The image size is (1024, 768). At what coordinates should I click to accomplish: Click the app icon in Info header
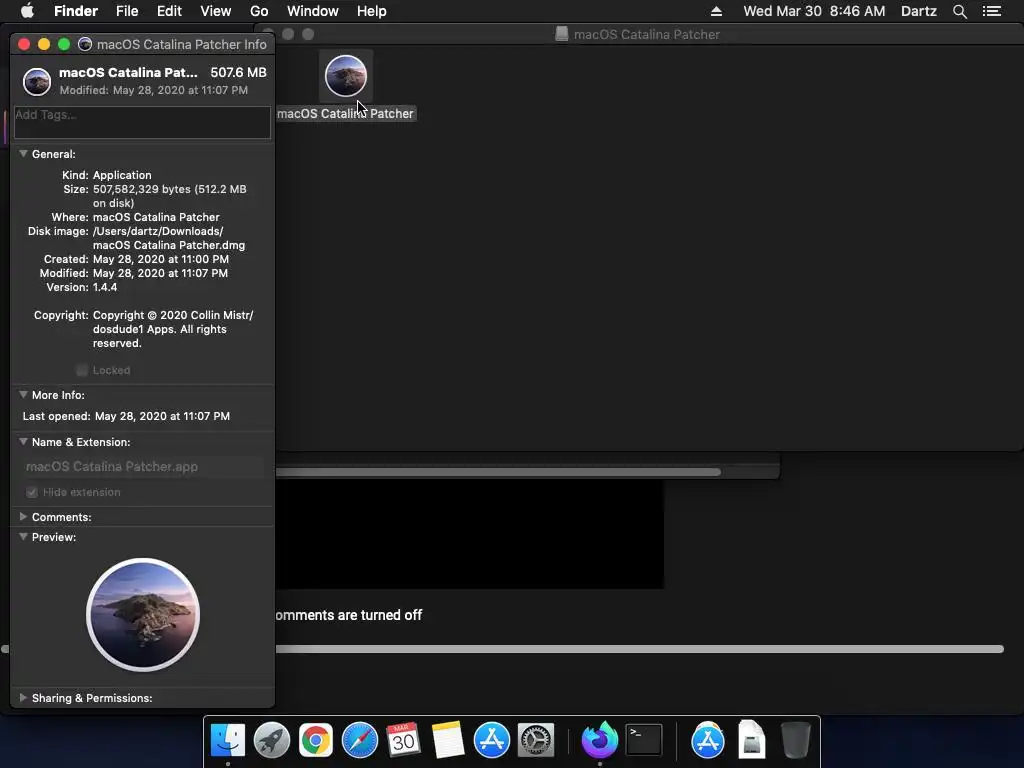point(37,82)
